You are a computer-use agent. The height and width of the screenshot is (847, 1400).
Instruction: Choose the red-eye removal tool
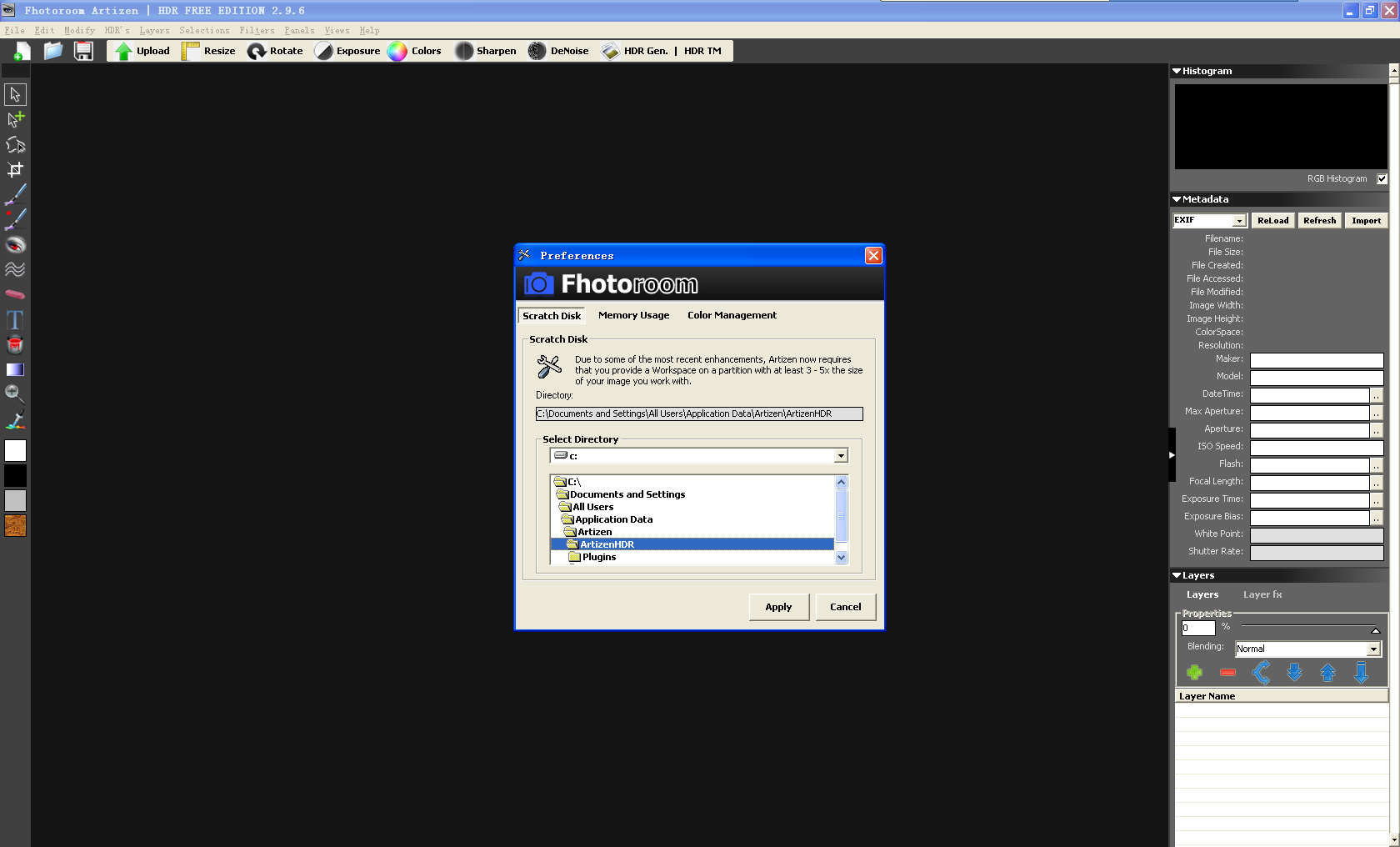15,244
